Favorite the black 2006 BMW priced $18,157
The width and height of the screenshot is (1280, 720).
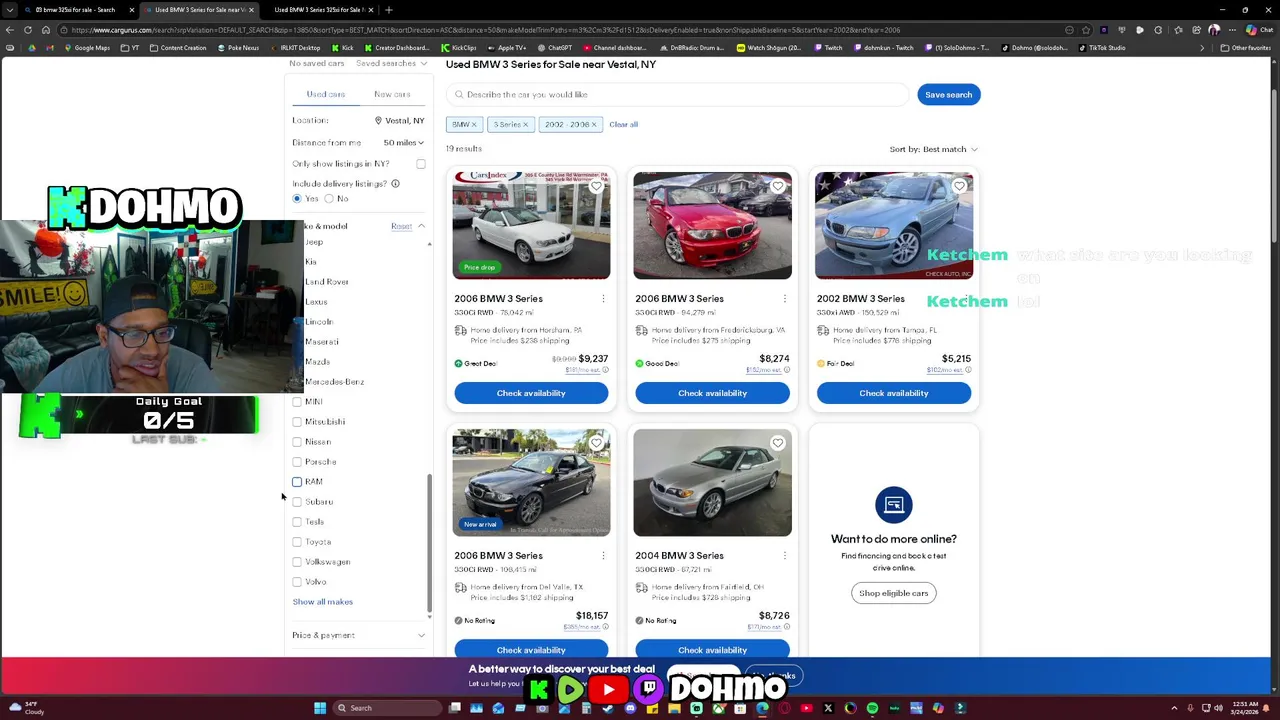tap(596, 443)
